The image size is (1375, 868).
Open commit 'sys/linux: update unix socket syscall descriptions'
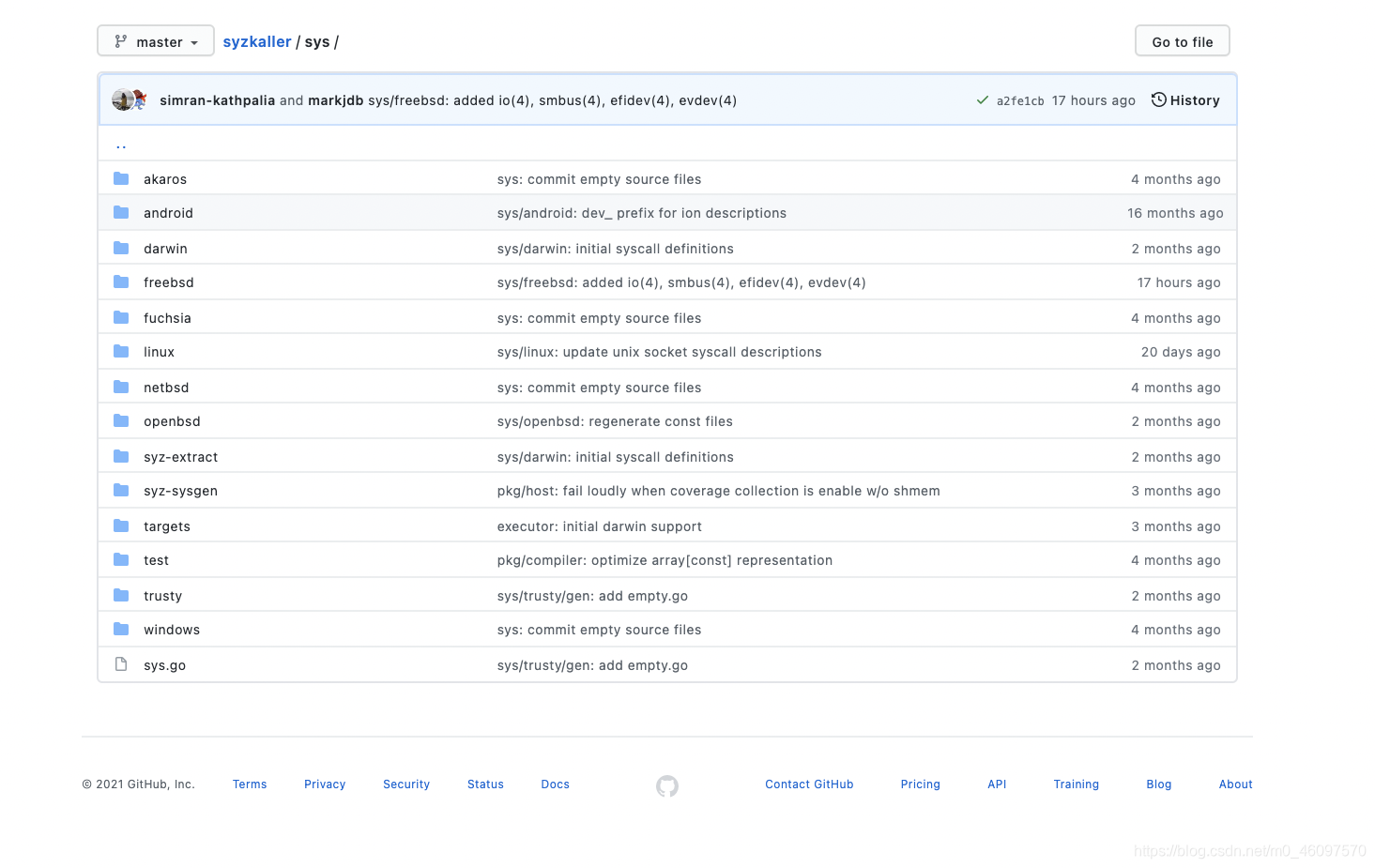660,352
